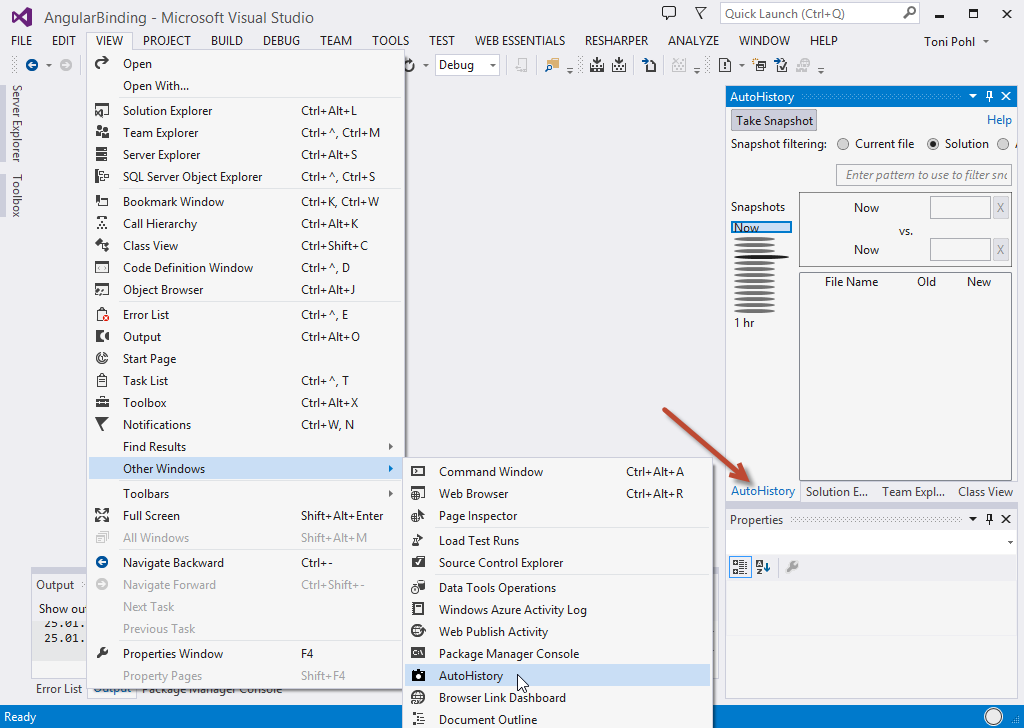The height and width of the screenshot is (728, 1024).
Task: Select the Current file radio button
Action: [843, 144]
